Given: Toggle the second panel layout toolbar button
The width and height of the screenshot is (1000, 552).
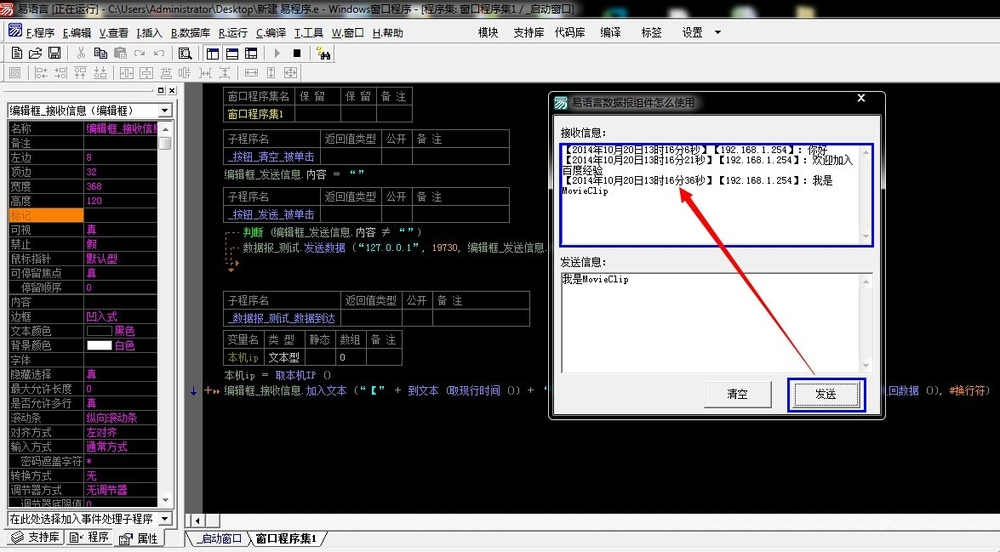Looking at the screenshot, I should (x=232, y=54).
